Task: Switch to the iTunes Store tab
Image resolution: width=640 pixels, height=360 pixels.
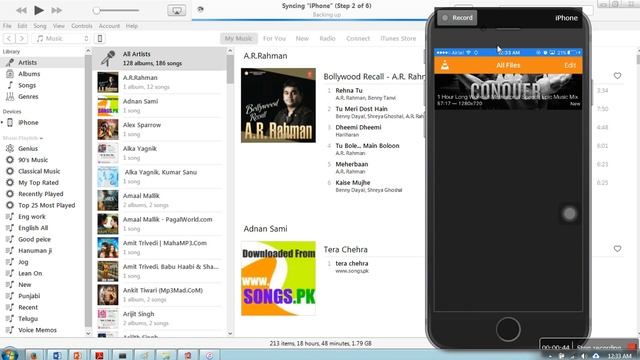Action: click(398, 38)
